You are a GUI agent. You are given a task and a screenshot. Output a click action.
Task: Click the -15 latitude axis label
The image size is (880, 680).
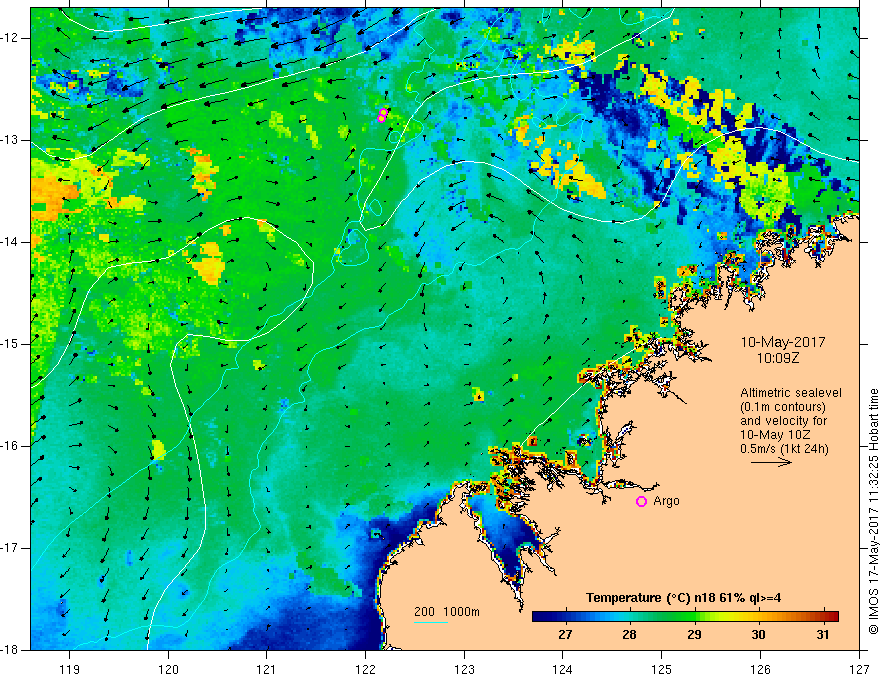point(10,344)
